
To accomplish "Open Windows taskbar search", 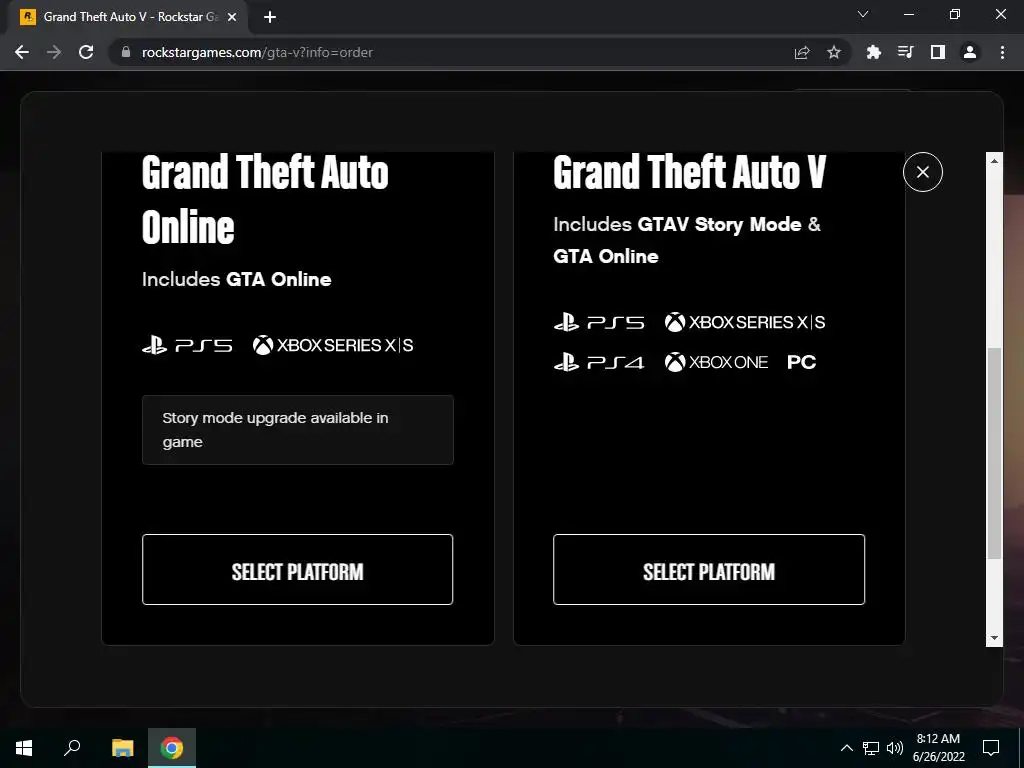I will pos(72,748).
